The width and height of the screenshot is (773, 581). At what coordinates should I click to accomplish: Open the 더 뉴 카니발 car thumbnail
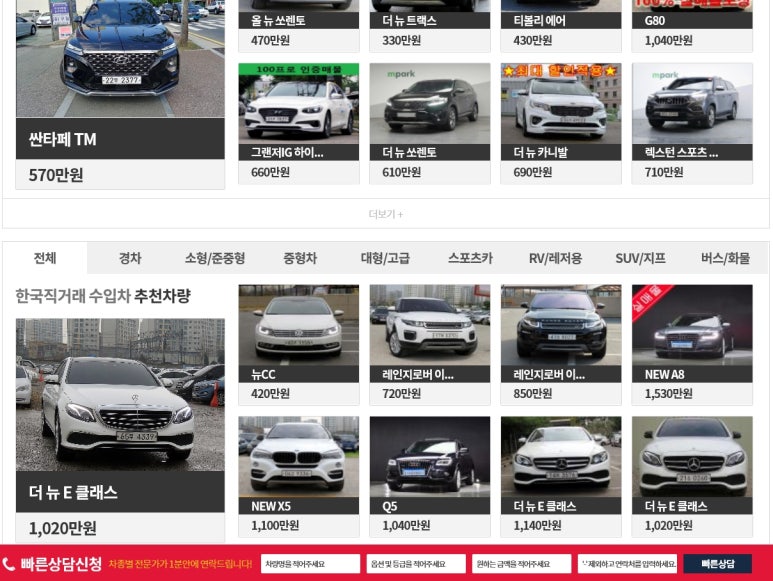click(561, 103)
